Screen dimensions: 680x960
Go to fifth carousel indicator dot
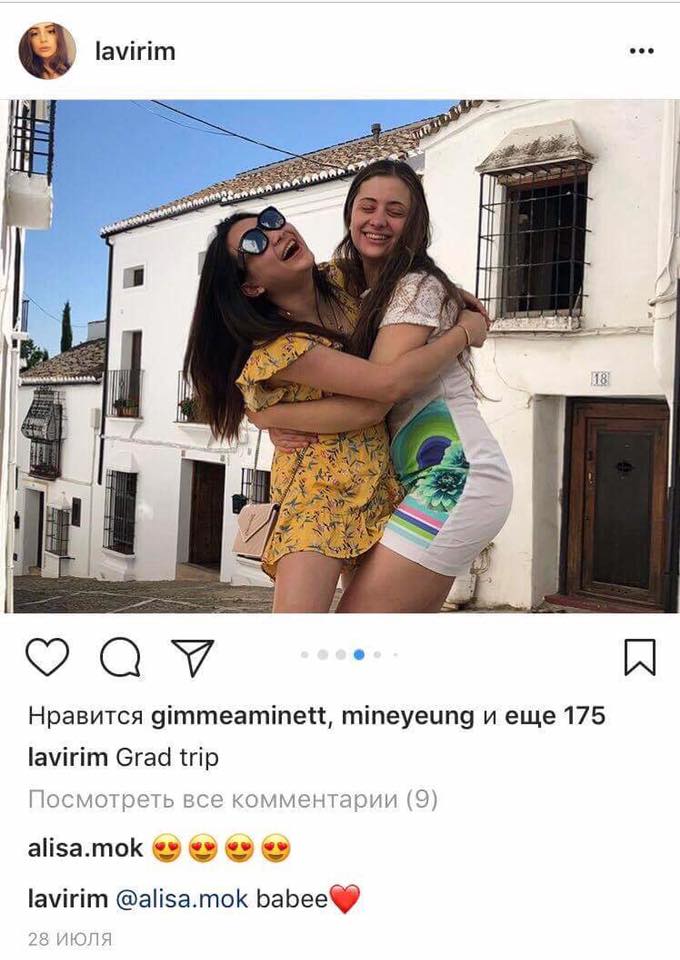[377, 654]
